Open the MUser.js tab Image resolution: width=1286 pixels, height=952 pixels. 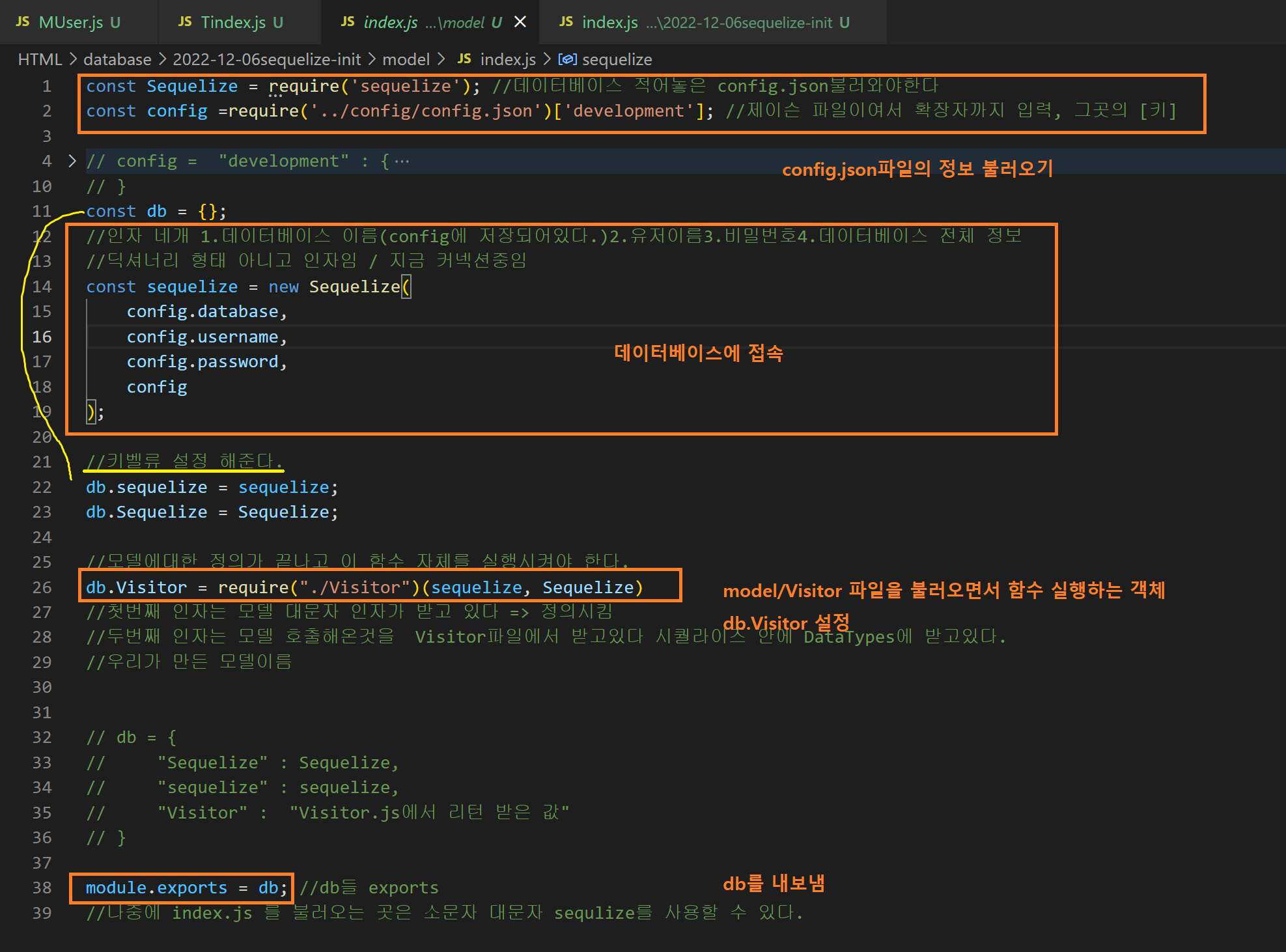pyautogui.click(x=70, y=23)
